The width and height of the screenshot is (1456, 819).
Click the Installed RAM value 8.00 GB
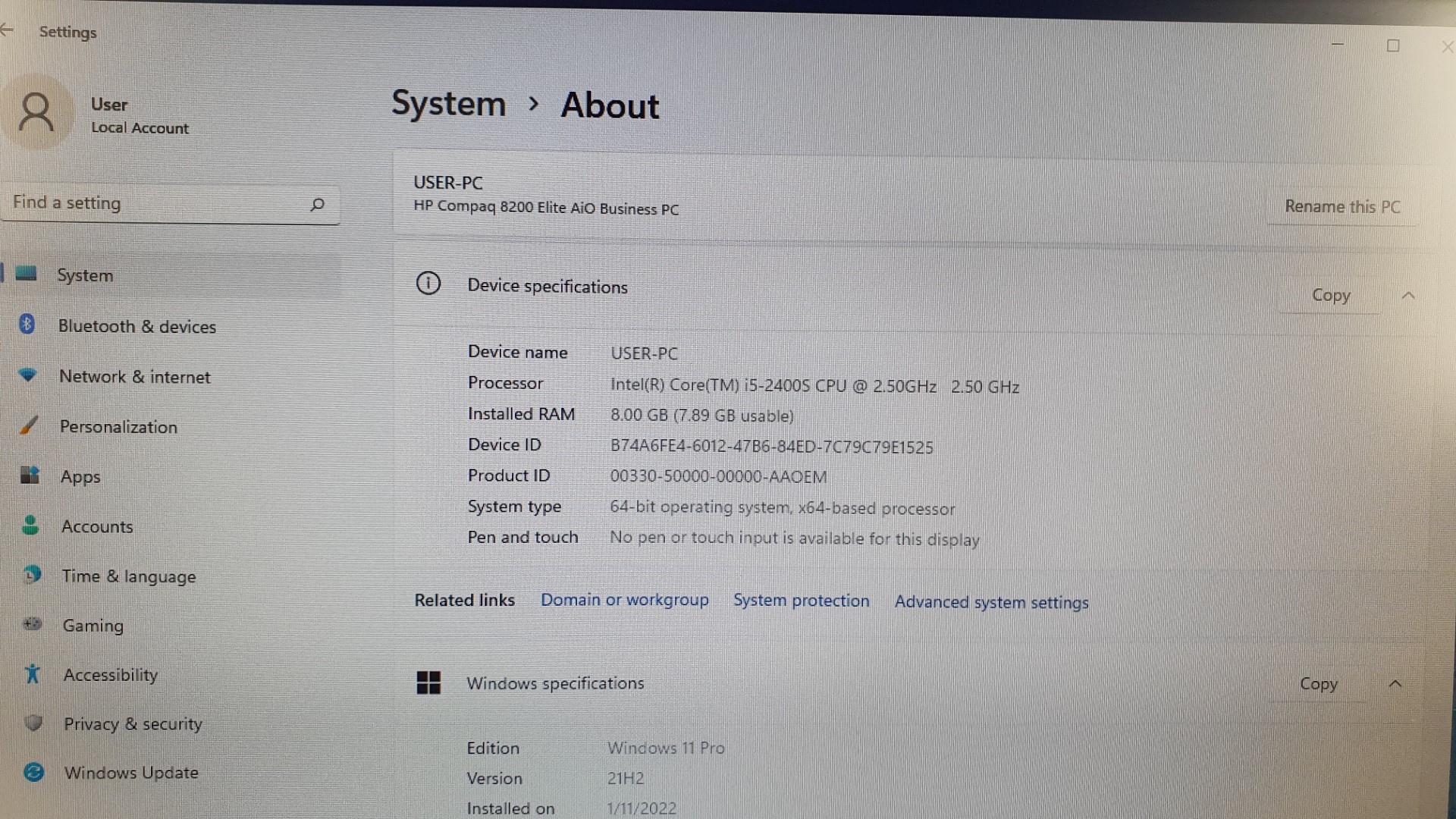pos(702,416)
